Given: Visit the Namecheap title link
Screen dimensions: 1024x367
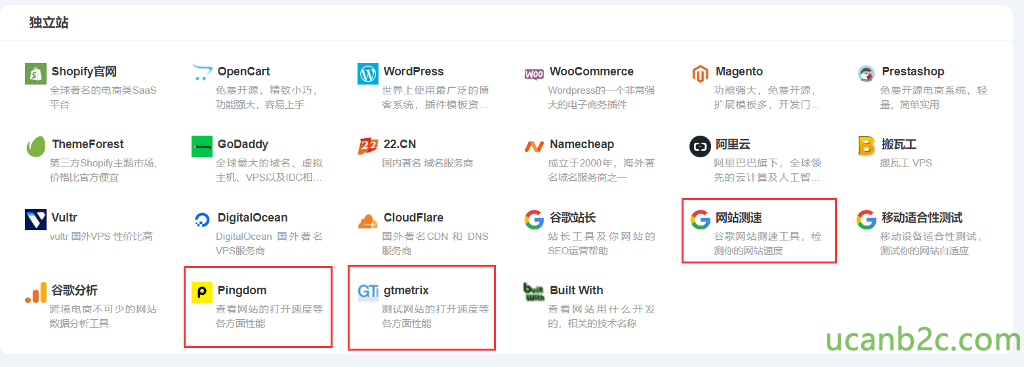Looking at the screenshot, I should click(582, 144).
